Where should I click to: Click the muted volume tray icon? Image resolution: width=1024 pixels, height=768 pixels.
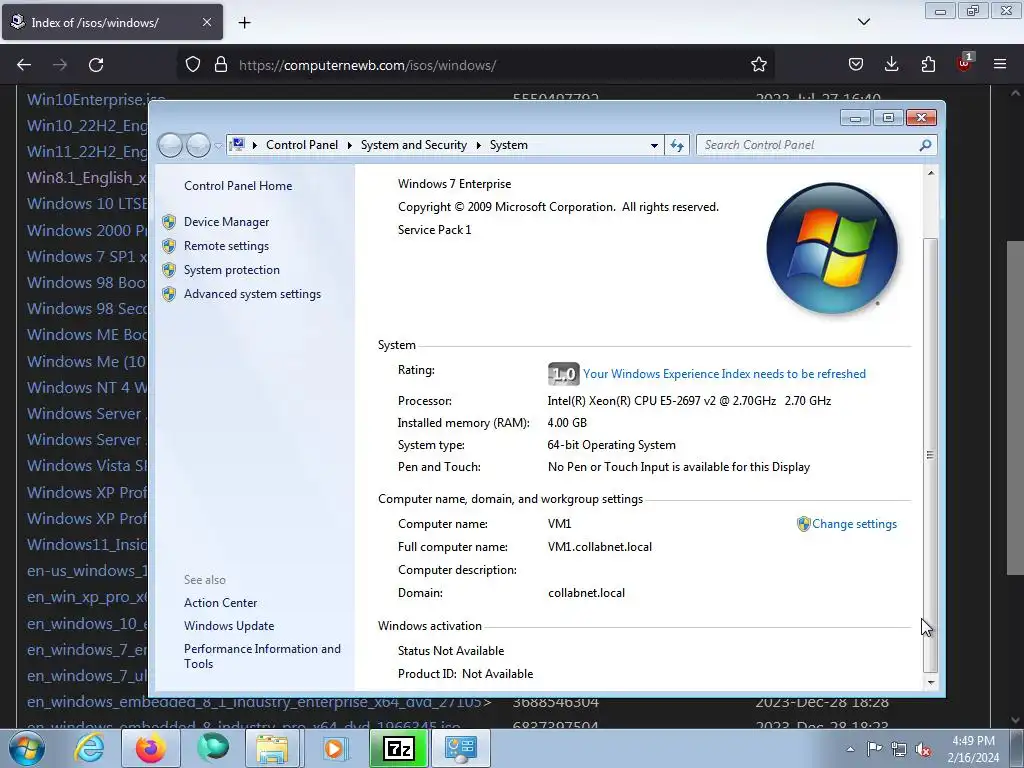pos(923,749)
